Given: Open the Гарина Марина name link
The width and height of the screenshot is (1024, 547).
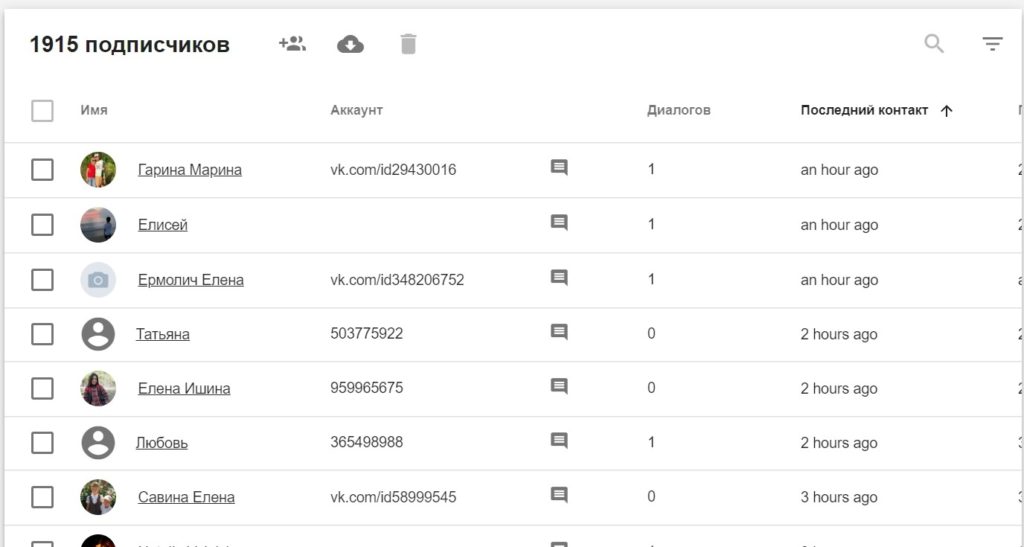Looking at the screenshot, I should pyautogui.click(x=190, y=170).
